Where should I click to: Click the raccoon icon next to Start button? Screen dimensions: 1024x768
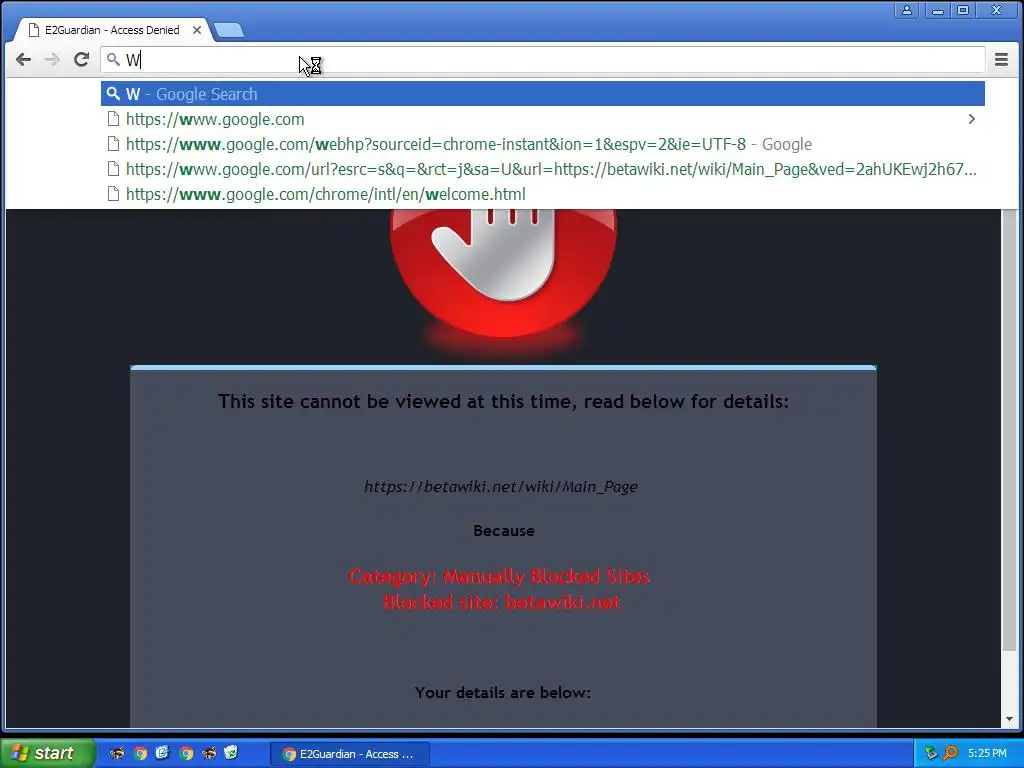pos(117,754)
